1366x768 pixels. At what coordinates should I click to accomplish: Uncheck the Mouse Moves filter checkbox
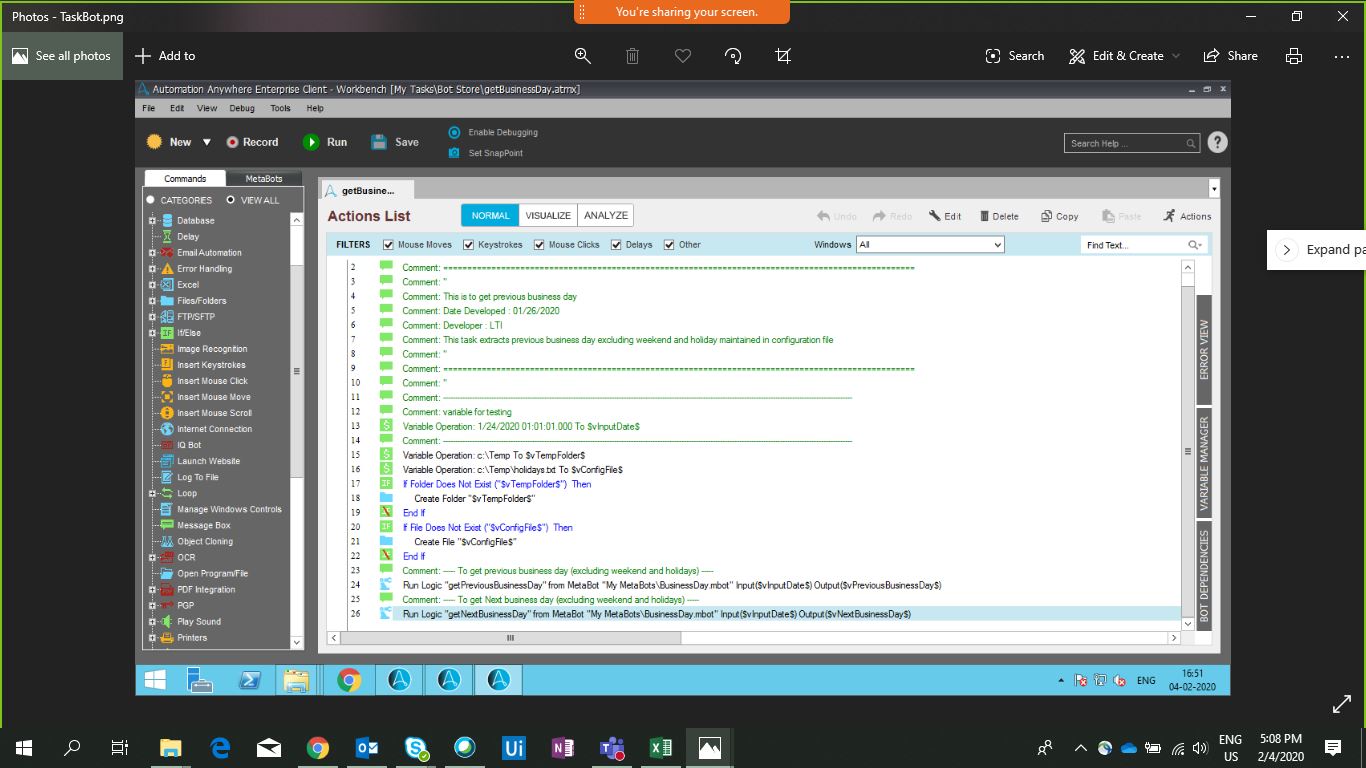[388, 245]
